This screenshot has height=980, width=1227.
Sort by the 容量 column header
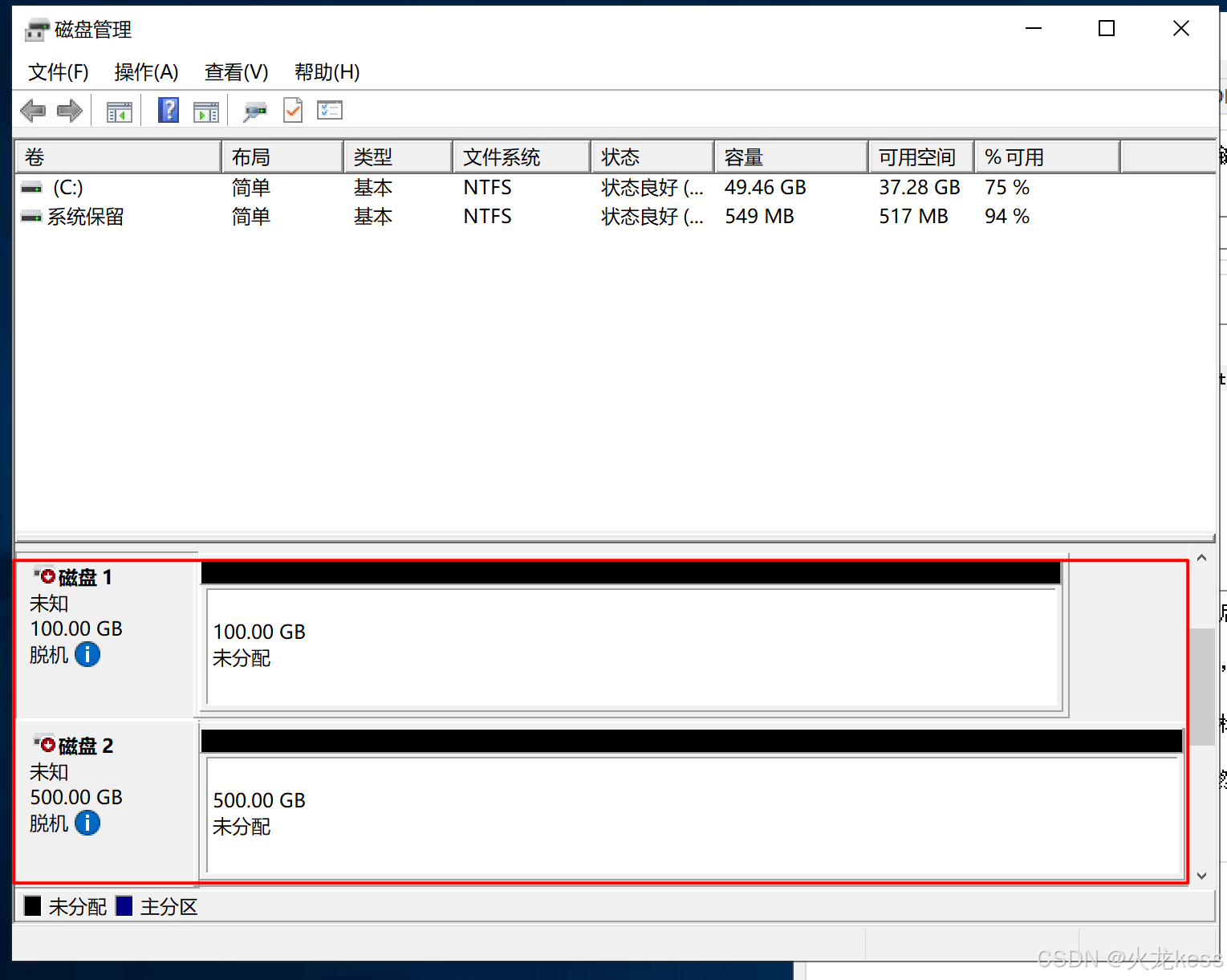point(791,157)
